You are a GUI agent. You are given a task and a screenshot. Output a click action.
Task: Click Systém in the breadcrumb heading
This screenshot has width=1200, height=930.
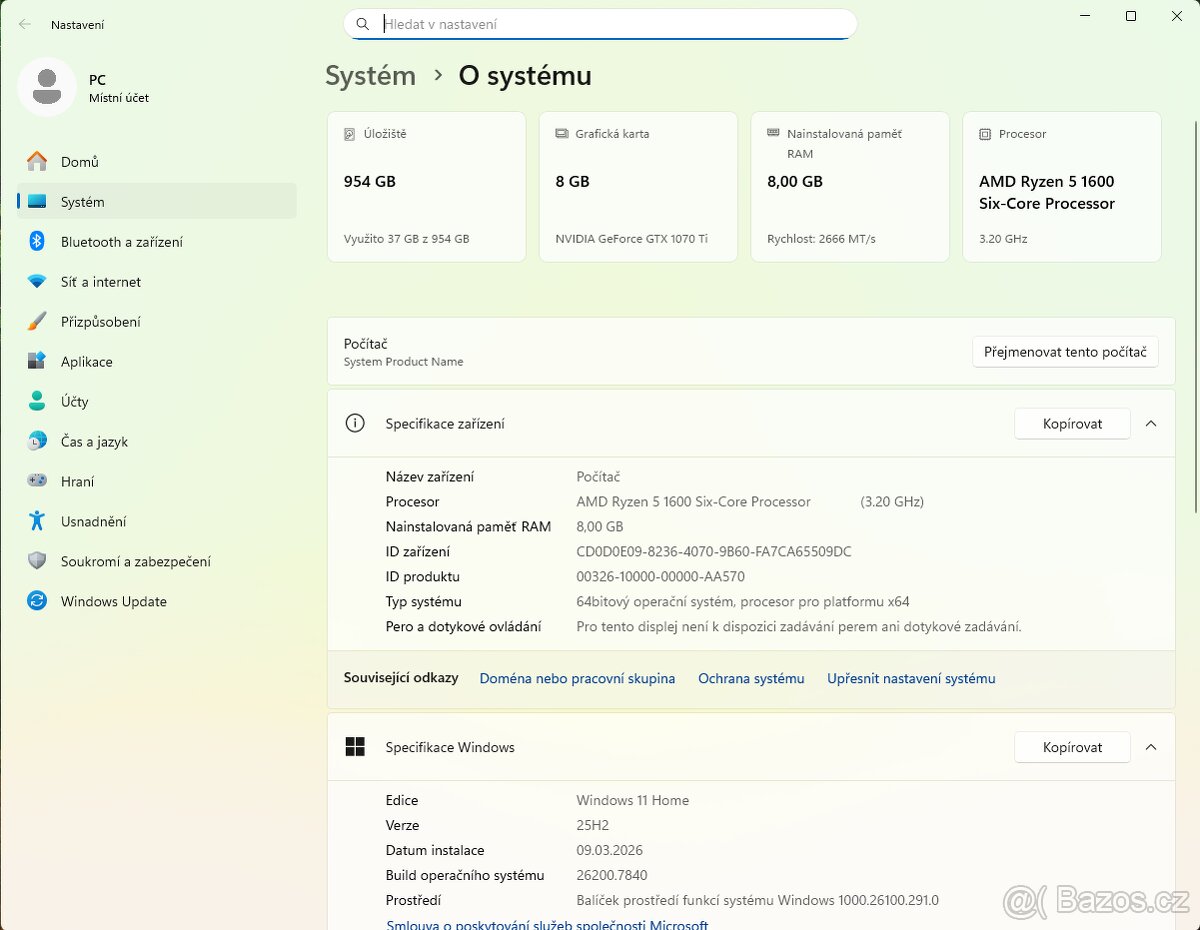[x=370, y=76]
